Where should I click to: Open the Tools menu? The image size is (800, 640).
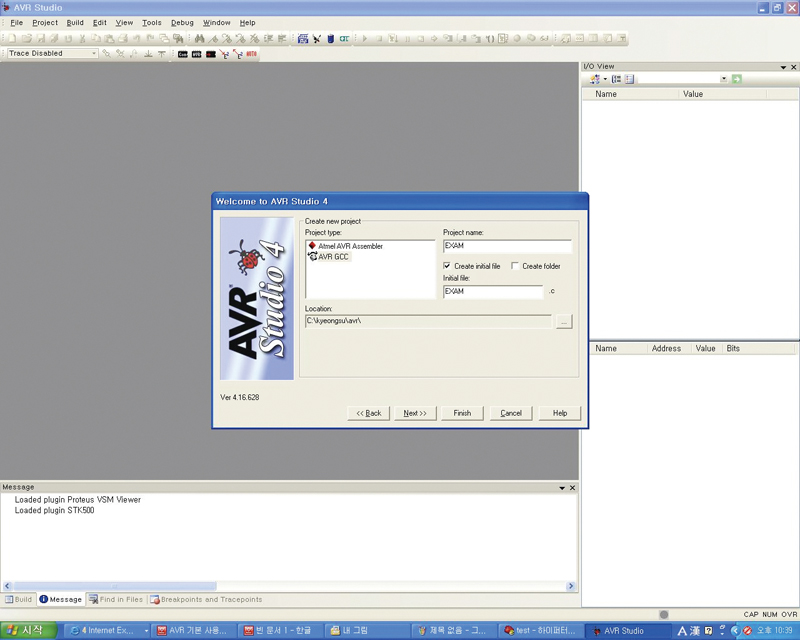(x=152, y=22)
